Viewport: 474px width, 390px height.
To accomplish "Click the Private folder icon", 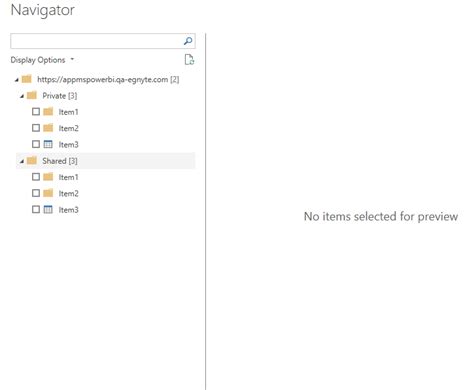I will point(32,96).
